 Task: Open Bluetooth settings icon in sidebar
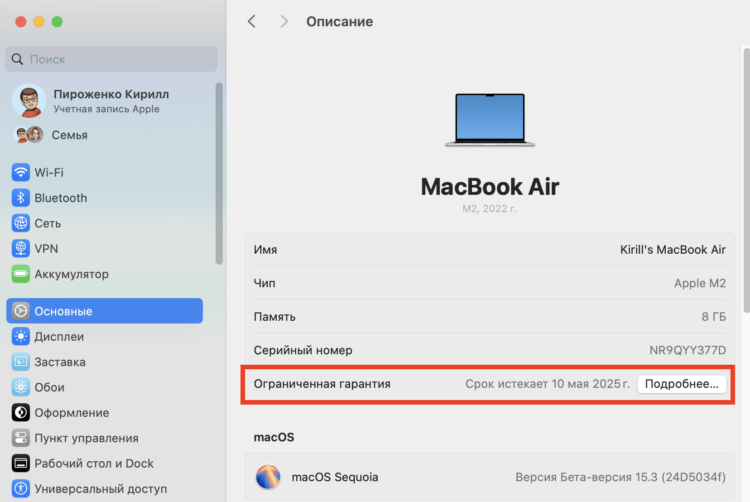pos(21,197)
